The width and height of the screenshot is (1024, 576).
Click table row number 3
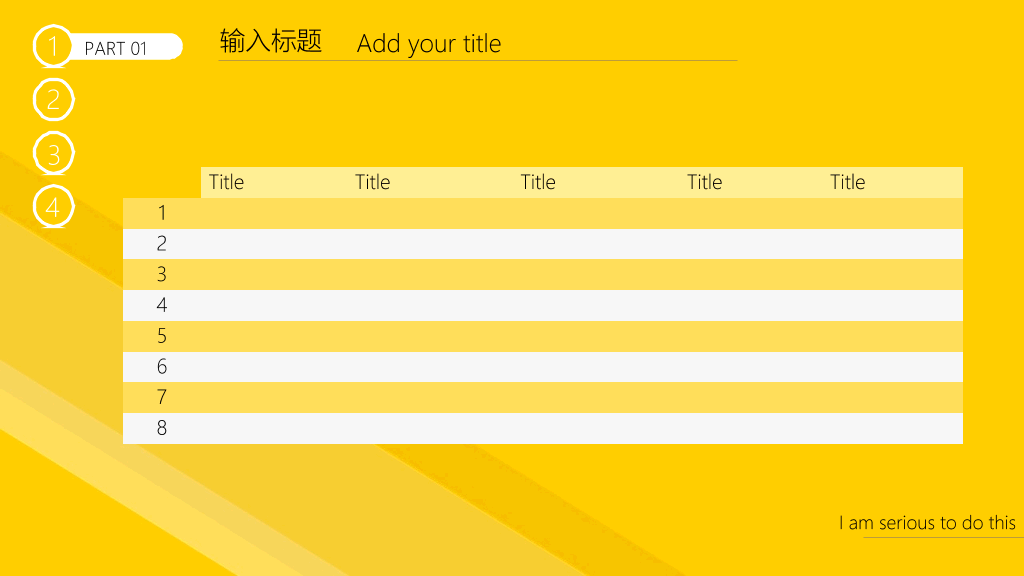tap(543, 274)
